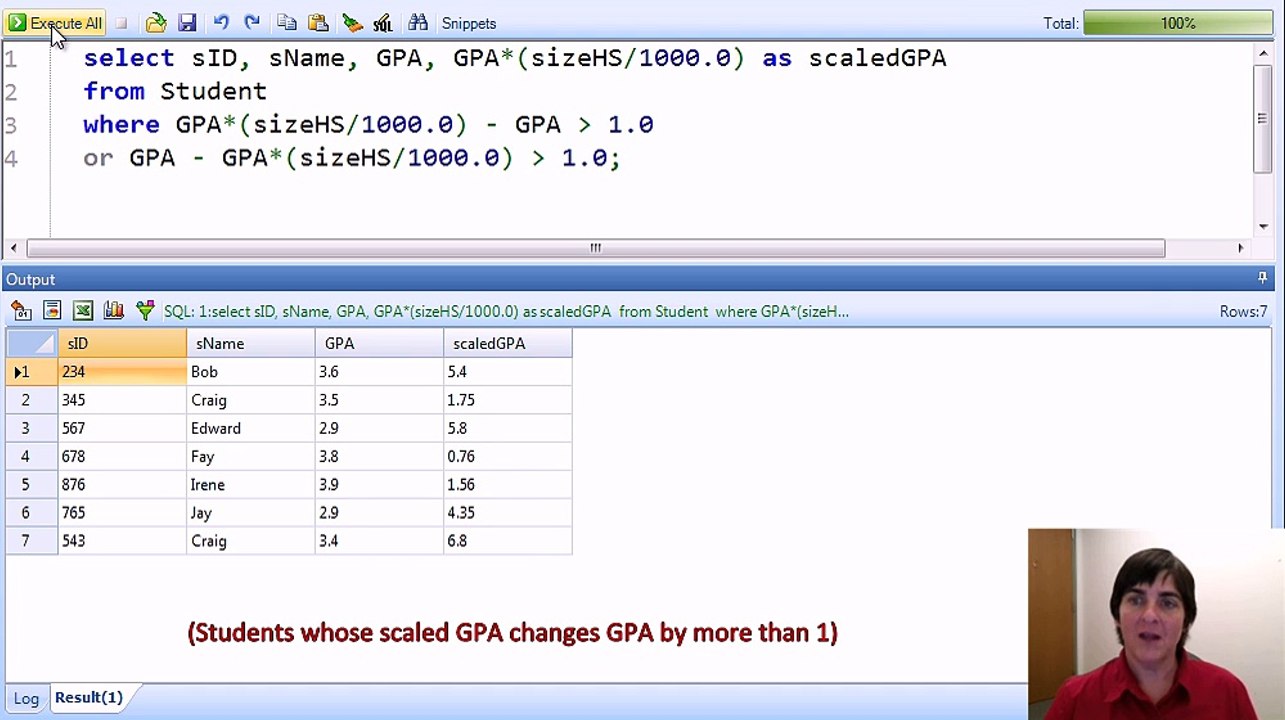
Task: Click cell with sID 234
Action: [x=122, y=372]
